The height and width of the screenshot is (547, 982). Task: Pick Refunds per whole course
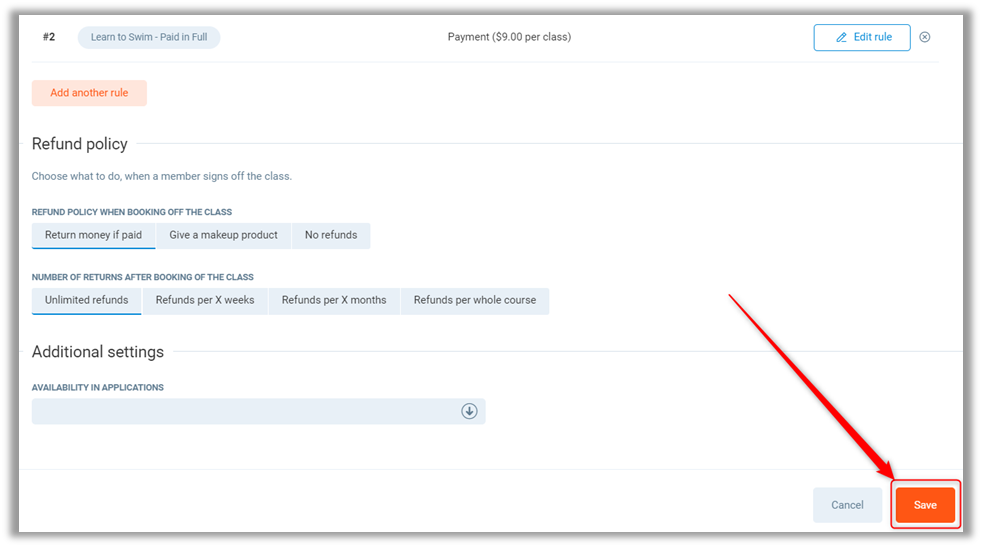tap(475, 300)
